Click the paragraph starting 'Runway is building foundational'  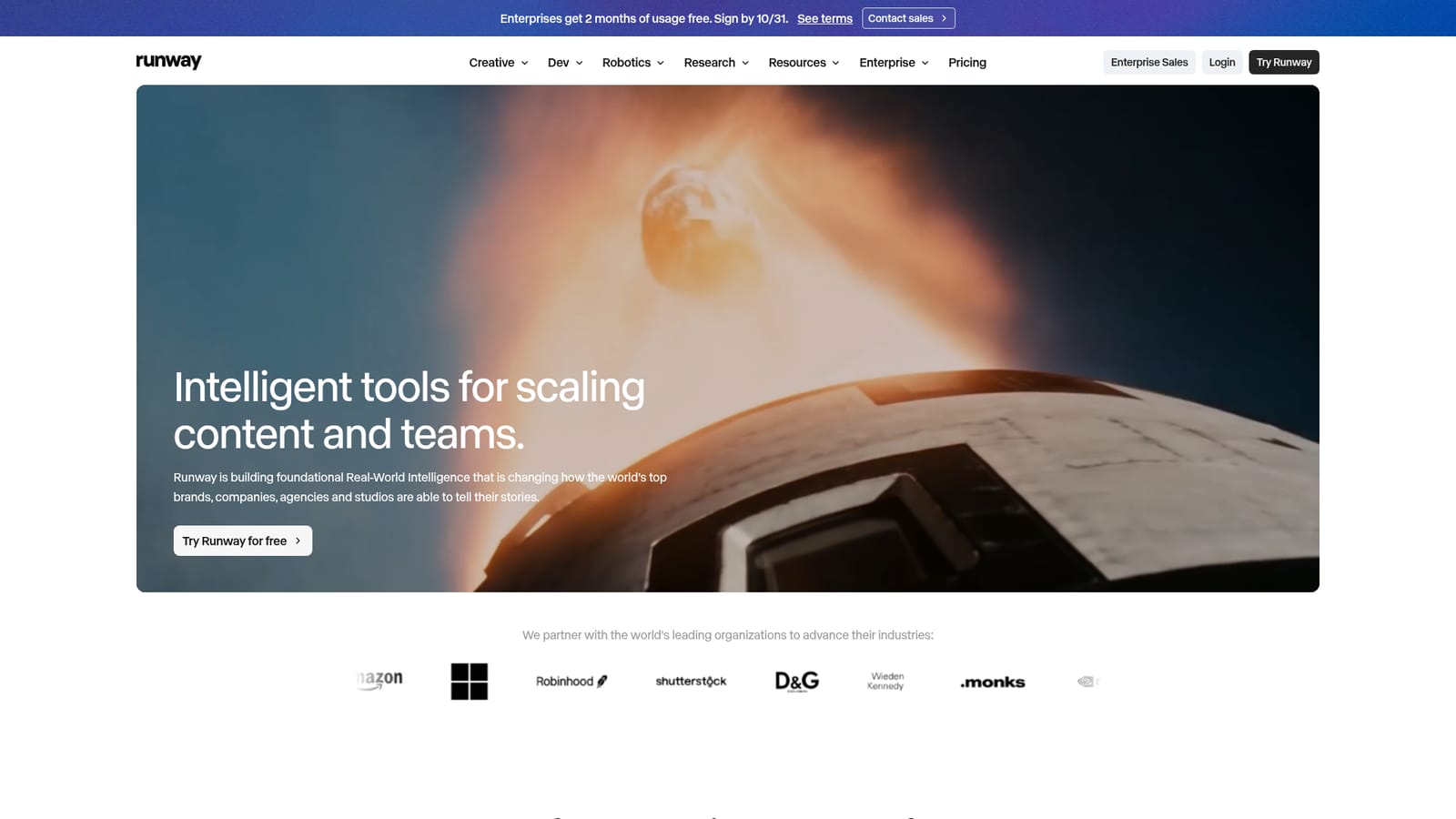pos(420,487)
